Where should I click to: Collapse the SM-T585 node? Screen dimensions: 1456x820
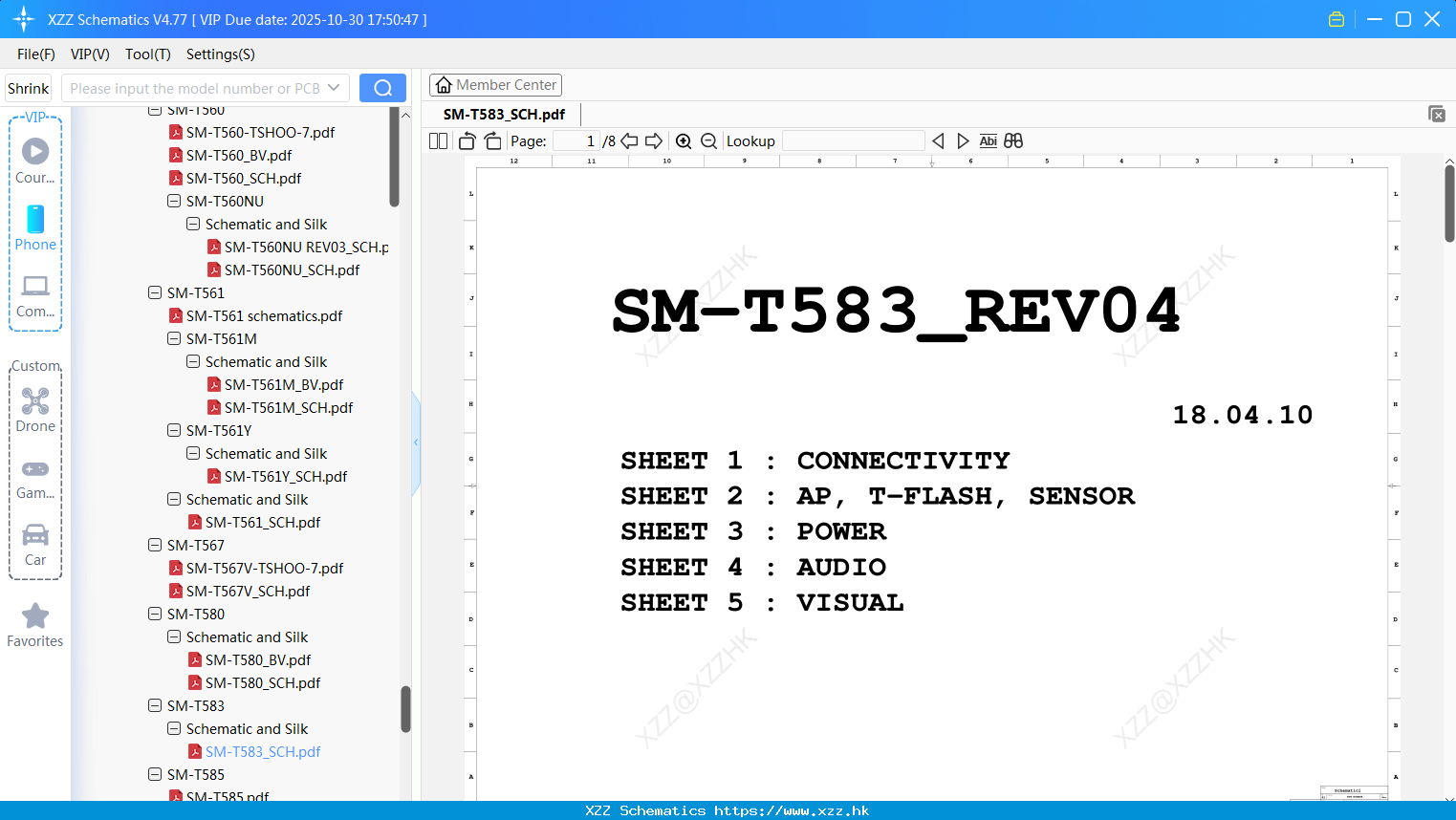(155, 774)
